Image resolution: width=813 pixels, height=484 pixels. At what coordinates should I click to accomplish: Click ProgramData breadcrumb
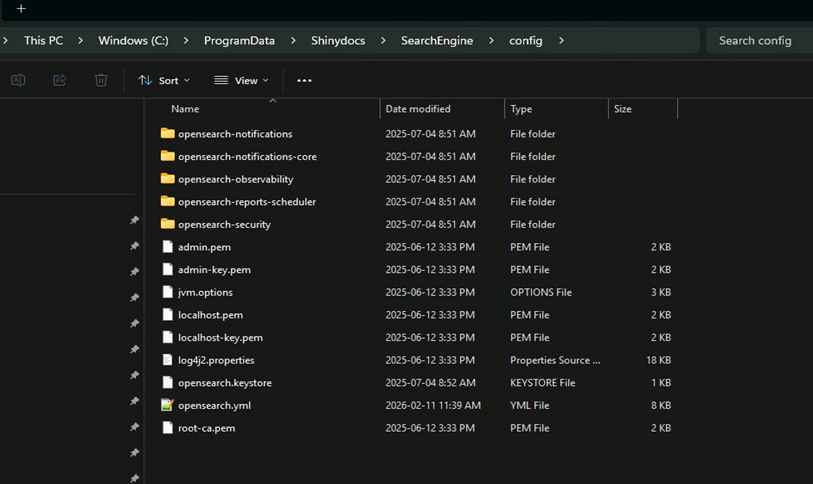coord(239,40)
